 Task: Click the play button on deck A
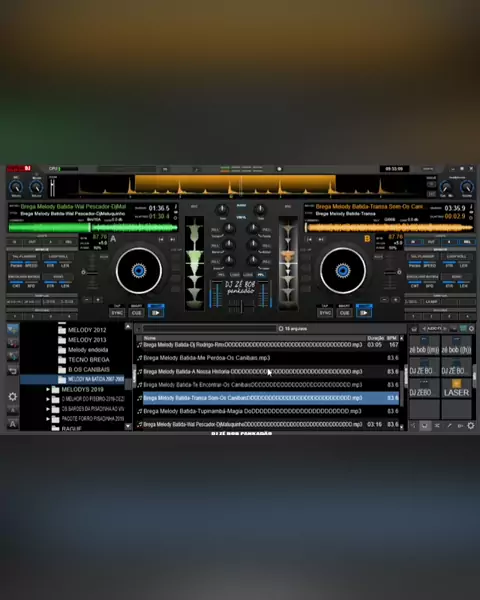[x=156, y=313]
